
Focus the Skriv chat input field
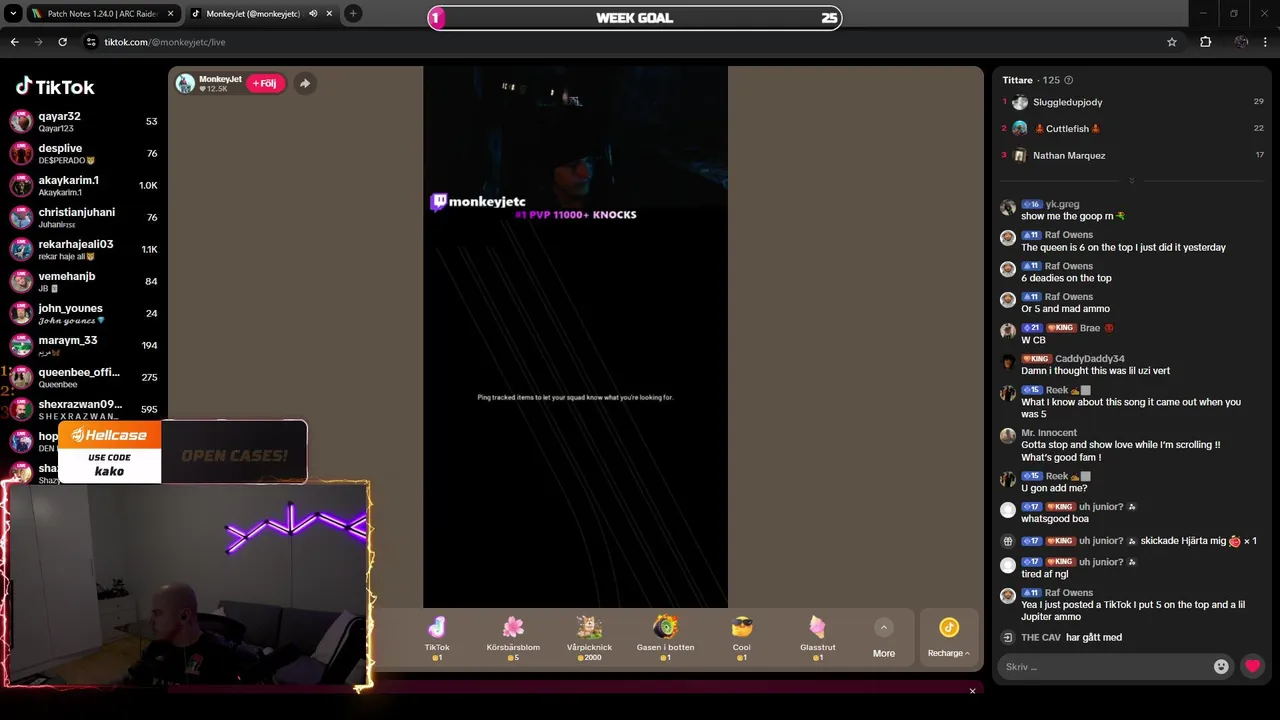point(1105,667)
